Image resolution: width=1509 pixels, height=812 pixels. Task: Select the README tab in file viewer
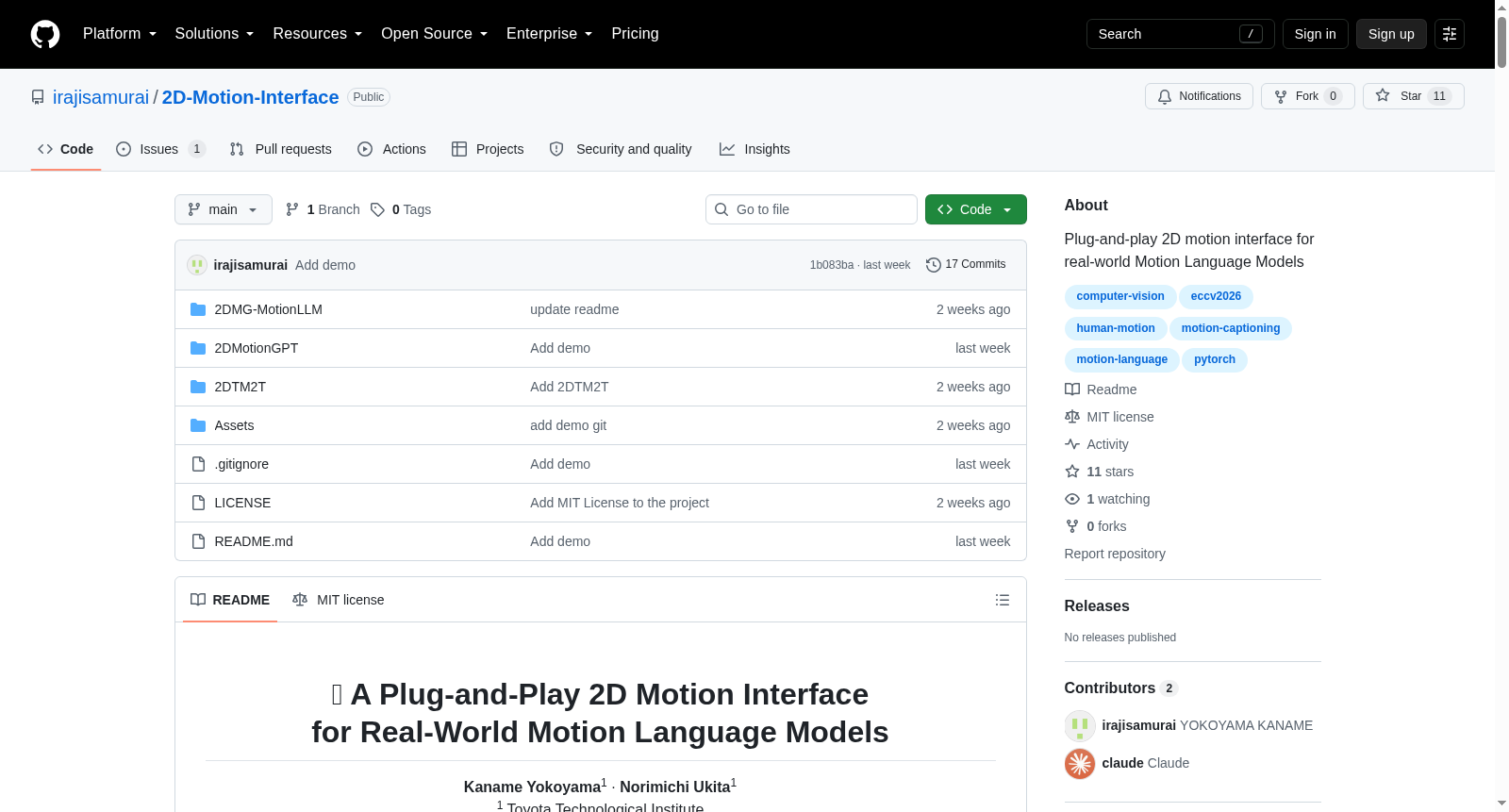tap(230, 600)
